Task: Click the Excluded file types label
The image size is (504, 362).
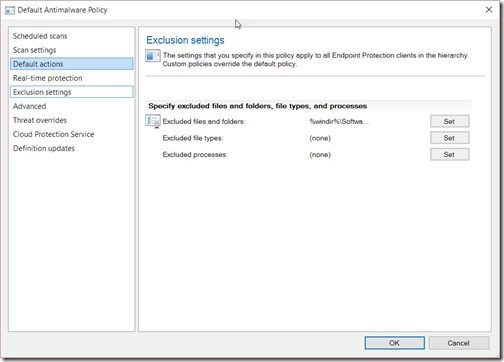Action: (193, 138)
